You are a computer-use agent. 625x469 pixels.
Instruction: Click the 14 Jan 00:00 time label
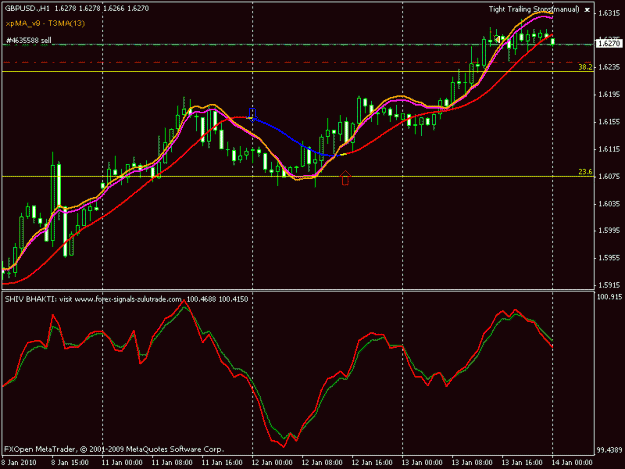[x=572, y=463]
